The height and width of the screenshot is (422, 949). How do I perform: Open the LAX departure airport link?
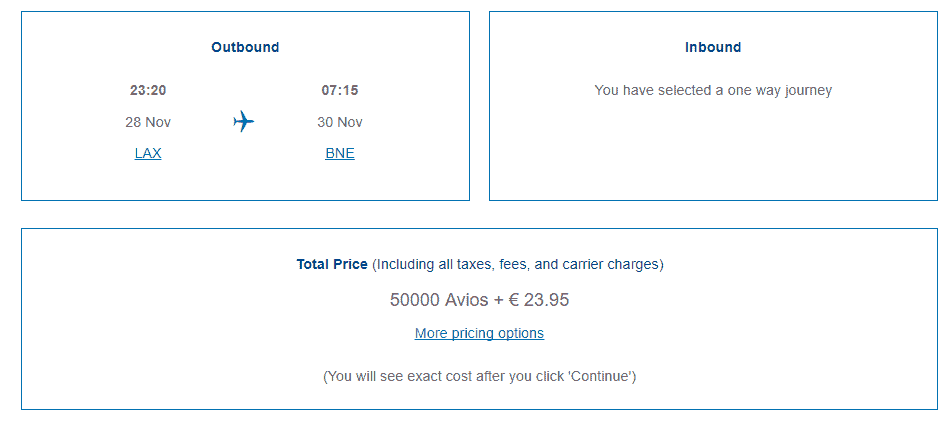(x=148, y=153)
